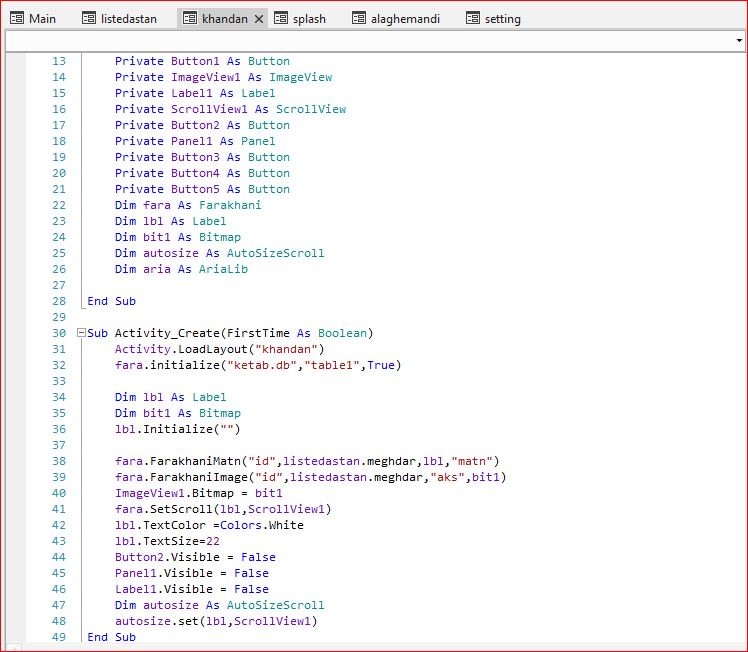The image size is (748, 652).
Task: Click the khandan tab module icon
Action: pyautogui.click(x=189, y=18)
